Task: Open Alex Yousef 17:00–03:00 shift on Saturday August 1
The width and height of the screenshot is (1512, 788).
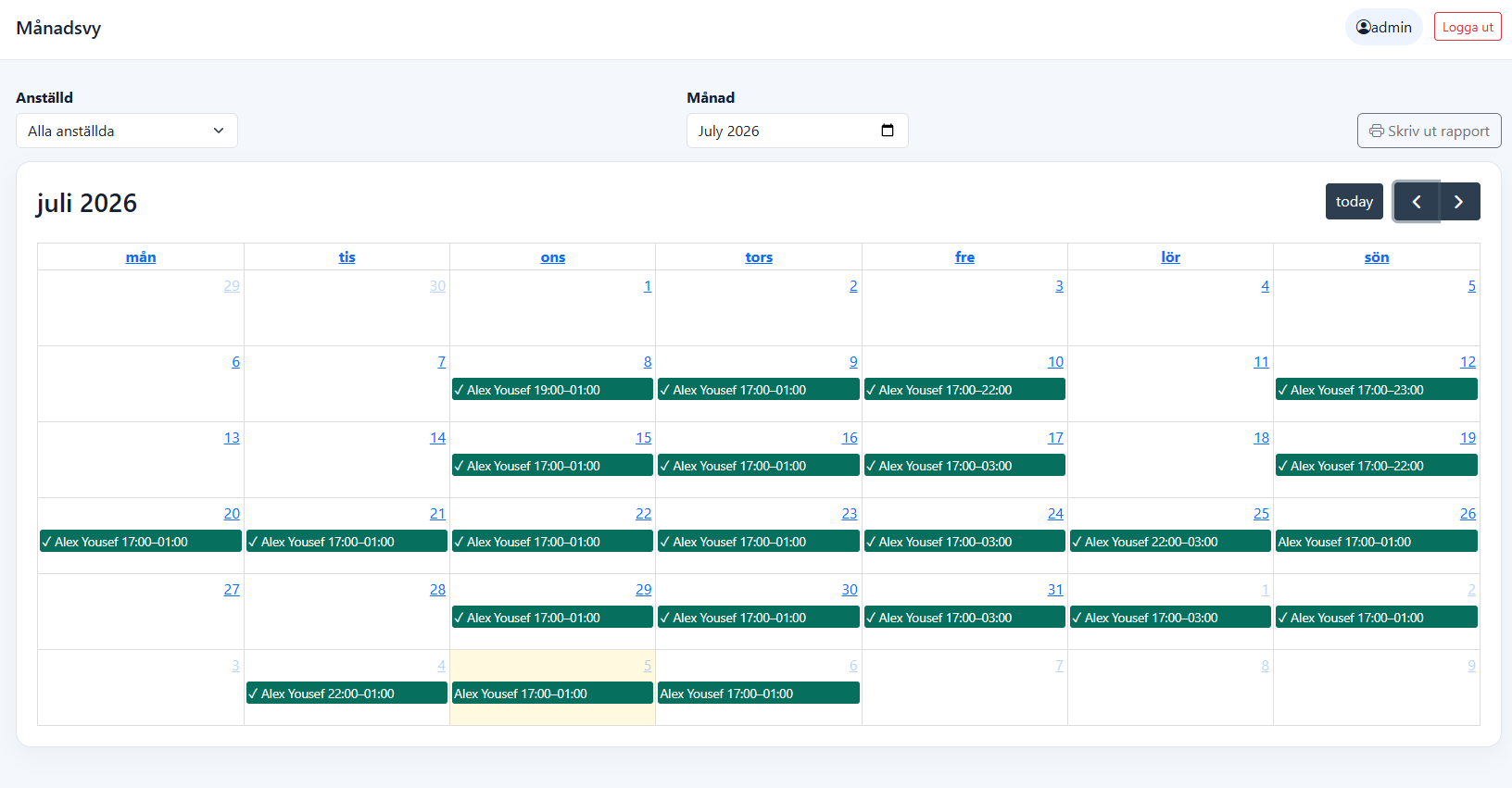Action: tap(1171, 618)
